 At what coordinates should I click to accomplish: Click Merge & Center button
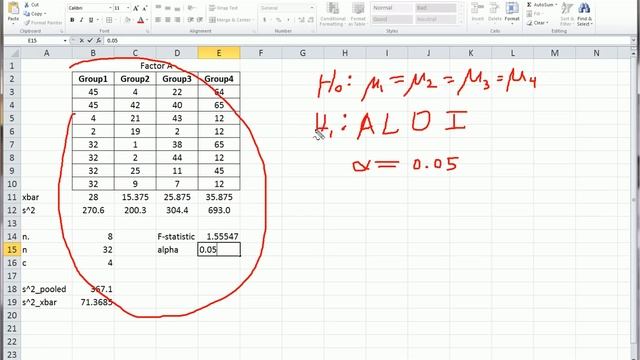pyautogui.click(x=231, y=20)
